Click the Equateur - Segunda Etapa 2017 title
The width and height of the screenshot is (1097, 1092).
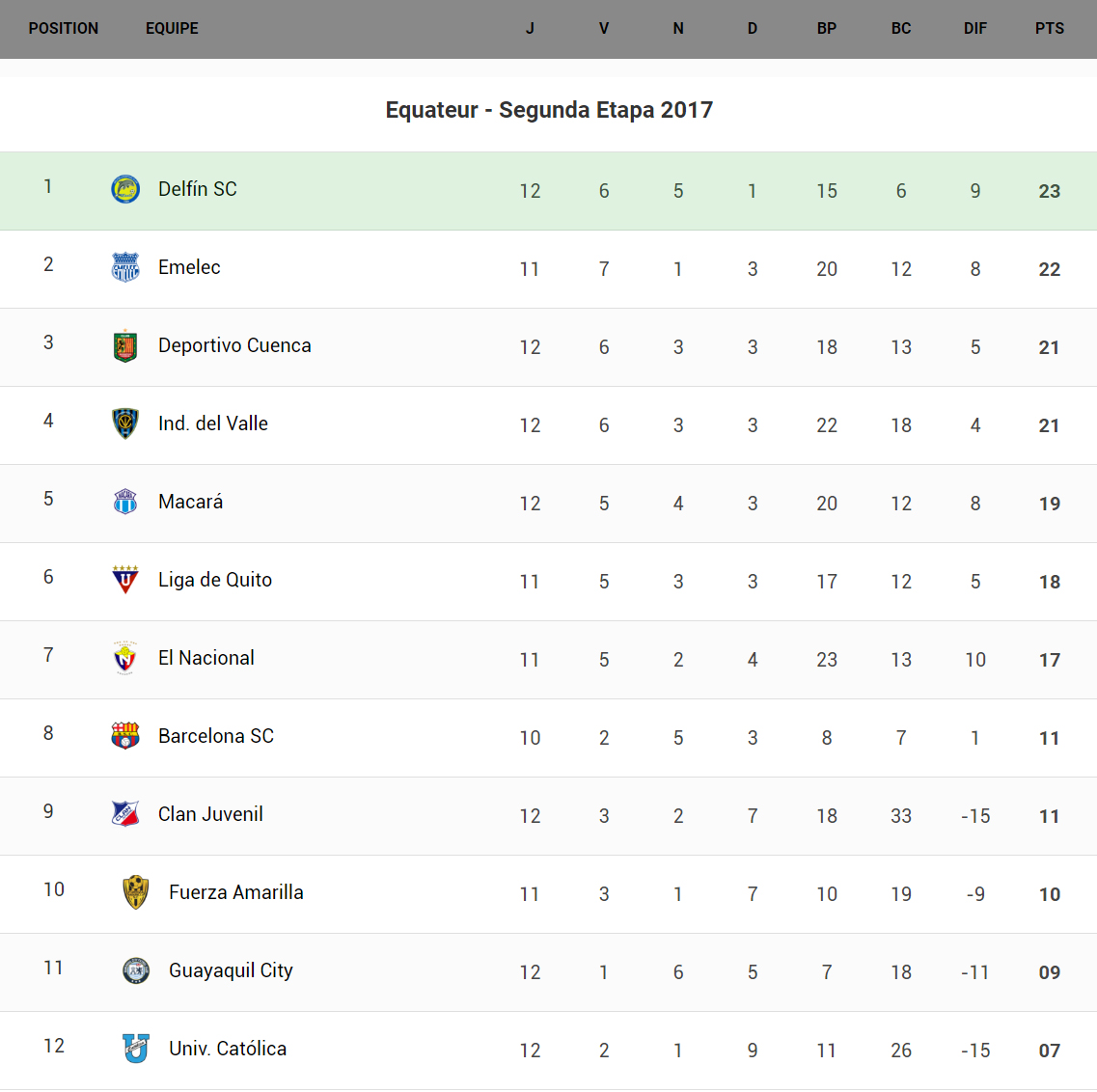click(549, 110)
